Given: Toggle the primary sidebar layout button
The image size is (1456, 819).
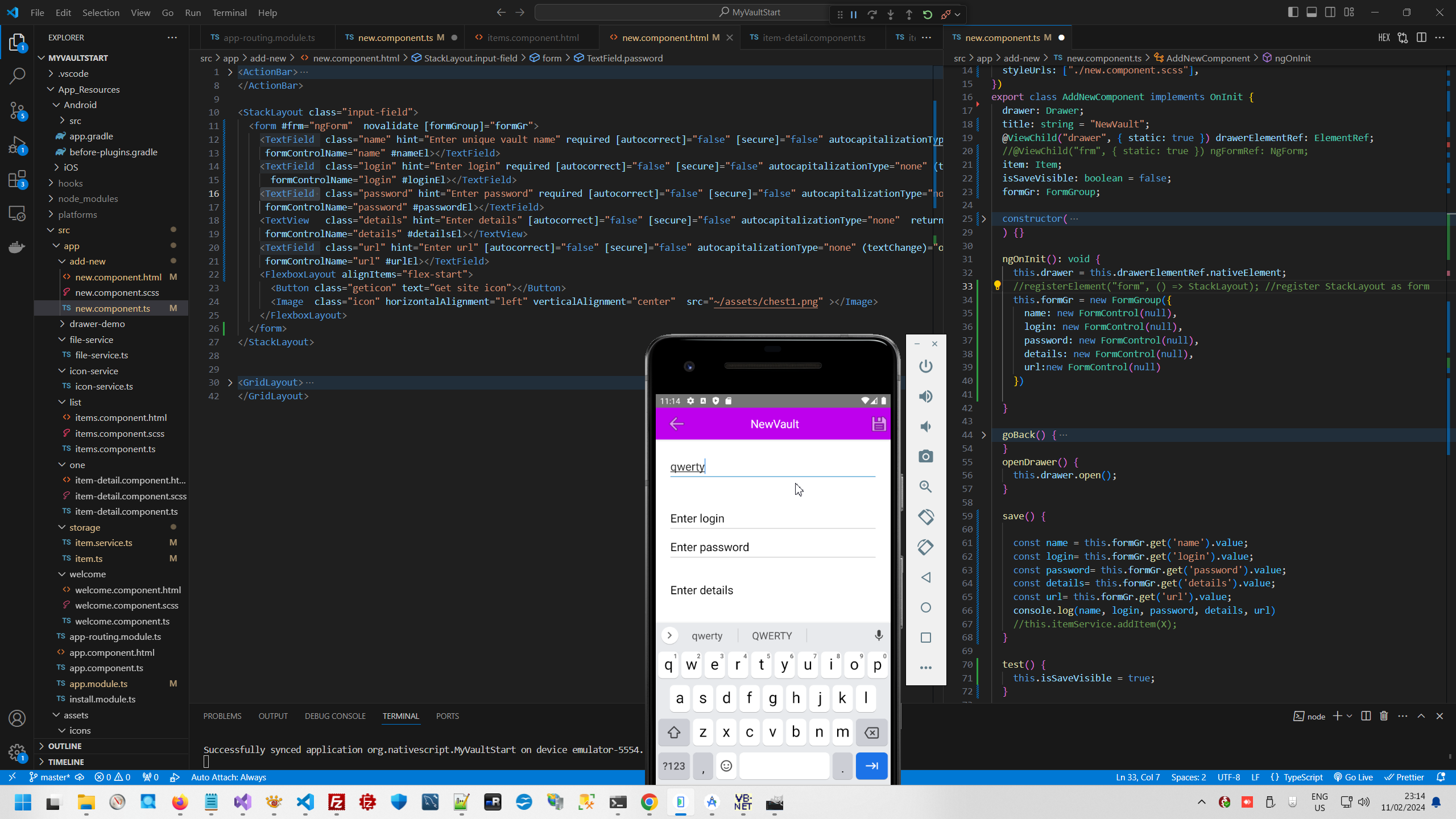Looking at the screenshot, I should (x=1293, y=13).
